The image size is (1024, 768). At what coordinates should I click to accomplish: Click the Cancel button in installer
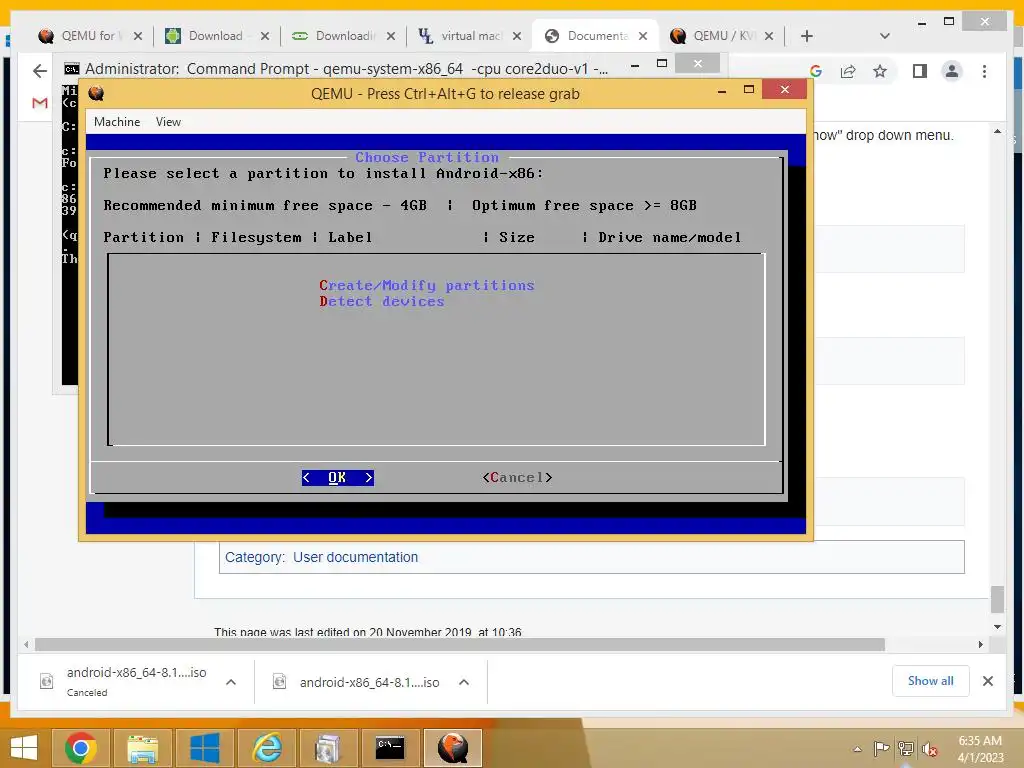coord(517,477)
